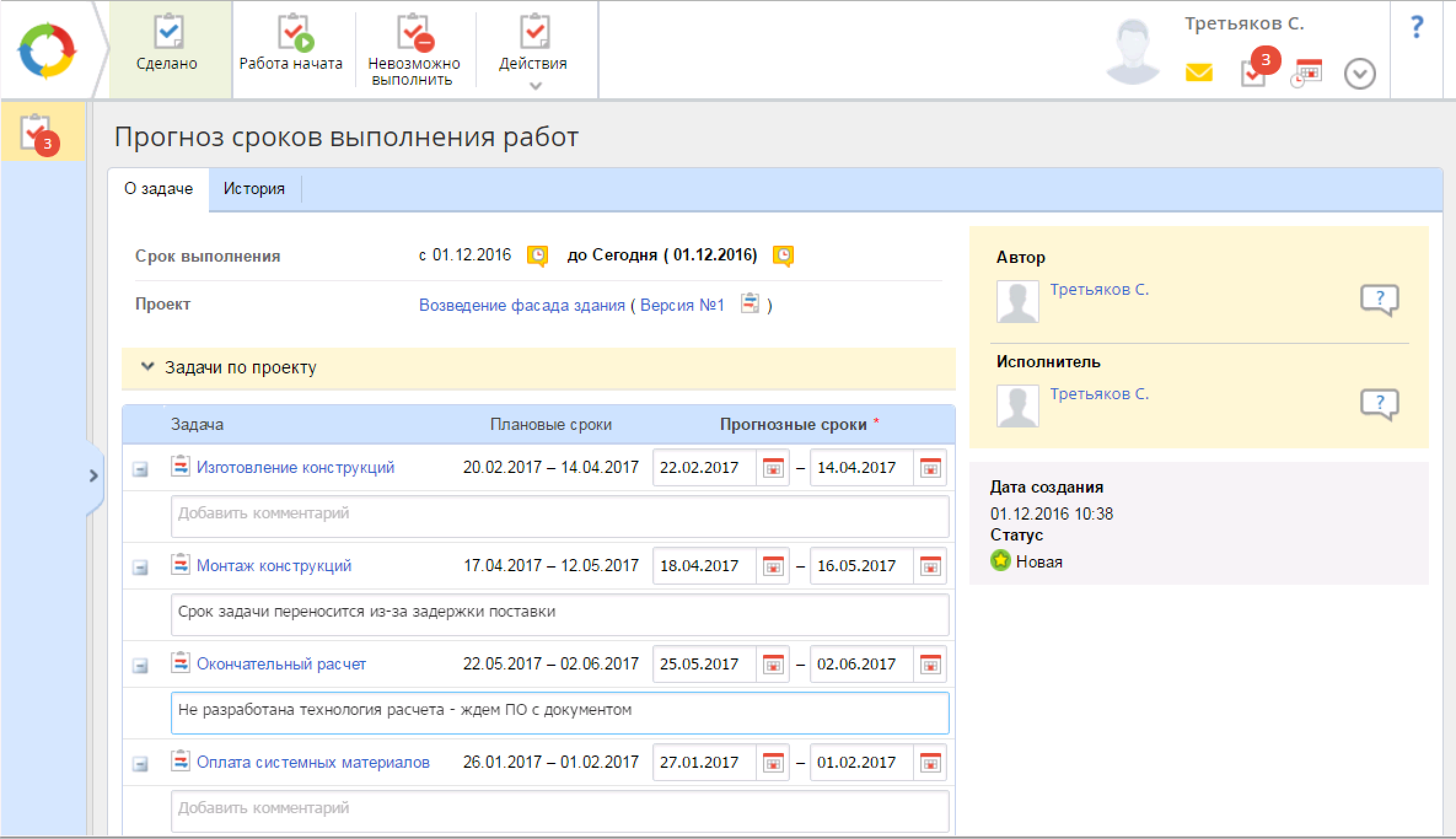
Task: Collapse the Монтаж конструкций row toggle
Action: click(141, 568)
